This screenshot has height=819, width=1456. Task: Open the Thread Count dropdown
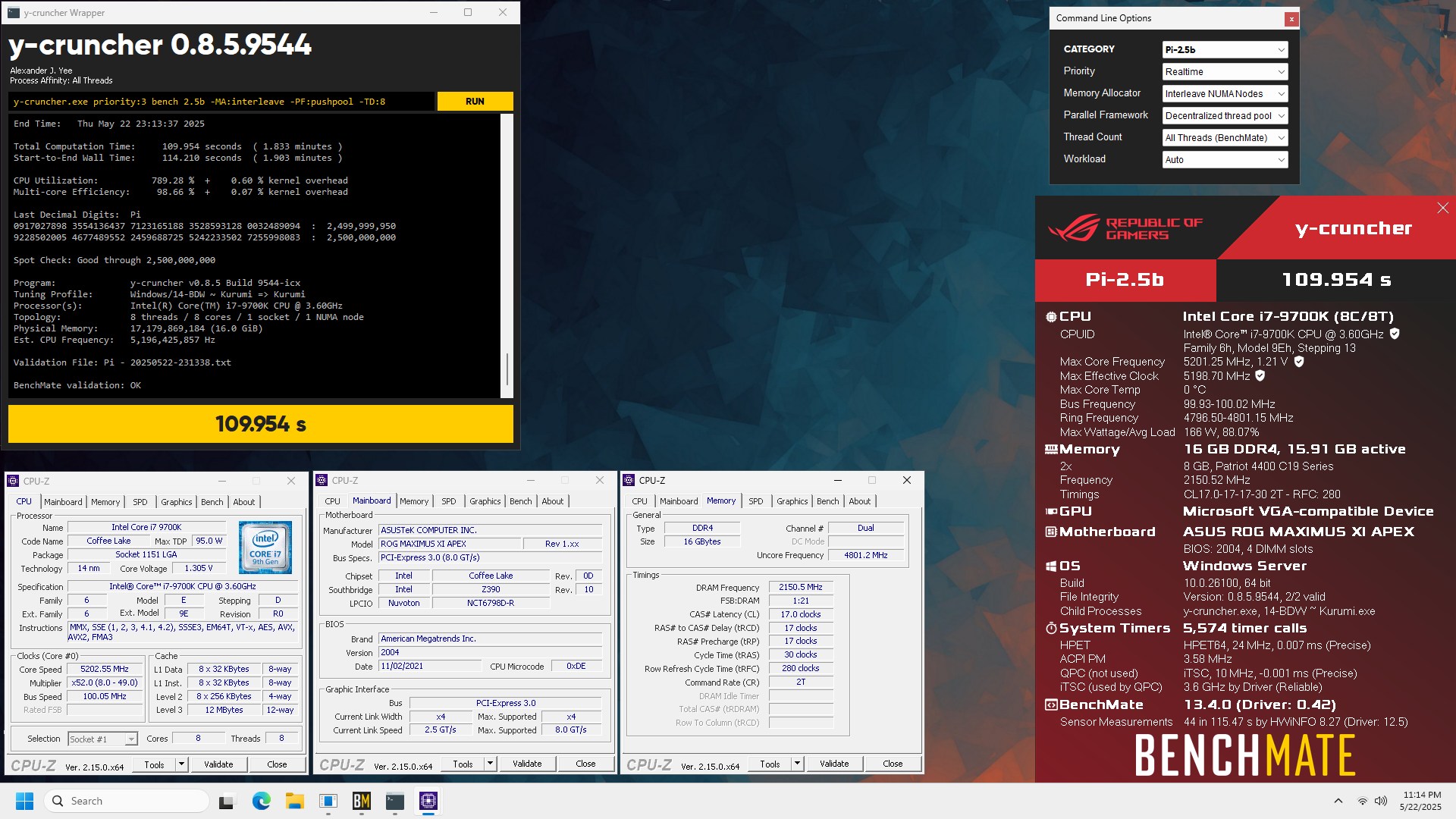coord(1225,138)
